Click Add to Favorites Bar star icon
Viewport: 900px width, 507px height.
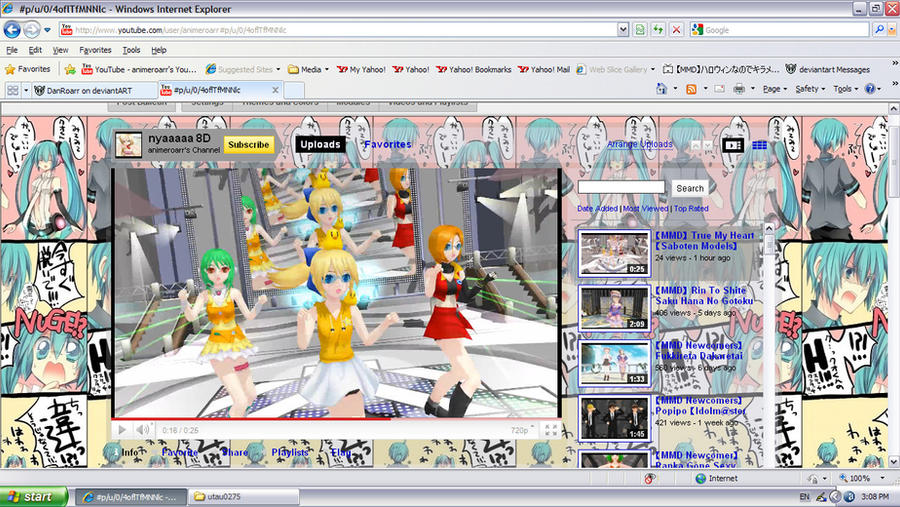pyautogui.click(x=70, y=69)
